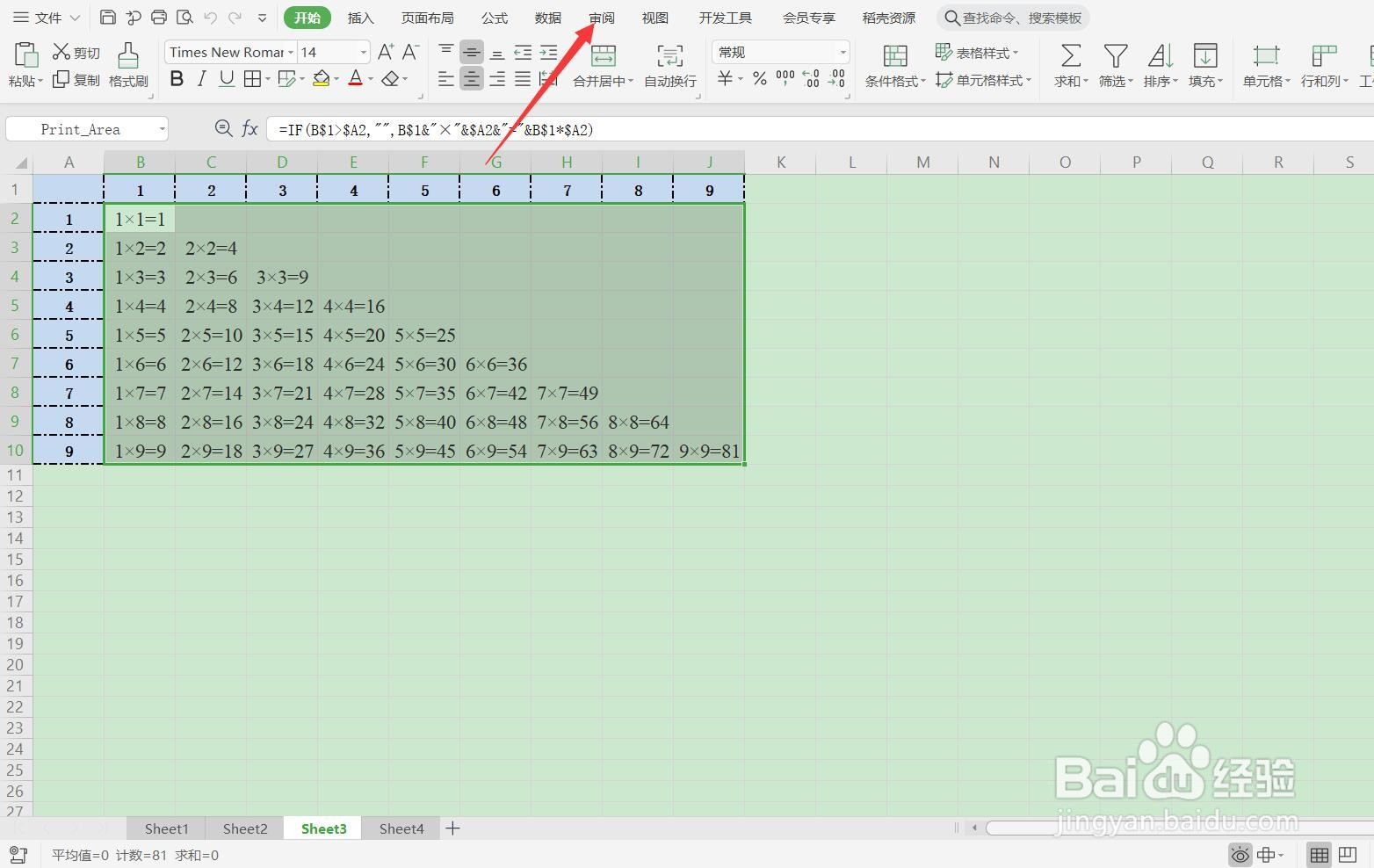Toggle Bold formatting

pyautogui.click(x=177, y=79)
